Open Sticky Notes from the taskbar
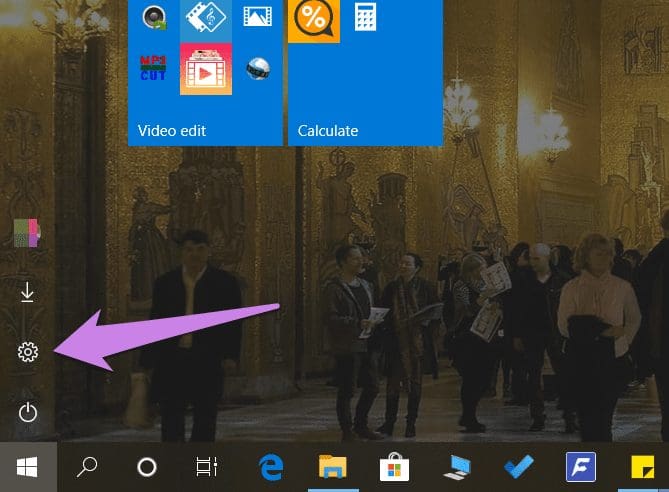This screenshot has width=669, height=492. [x=643, y=467]
